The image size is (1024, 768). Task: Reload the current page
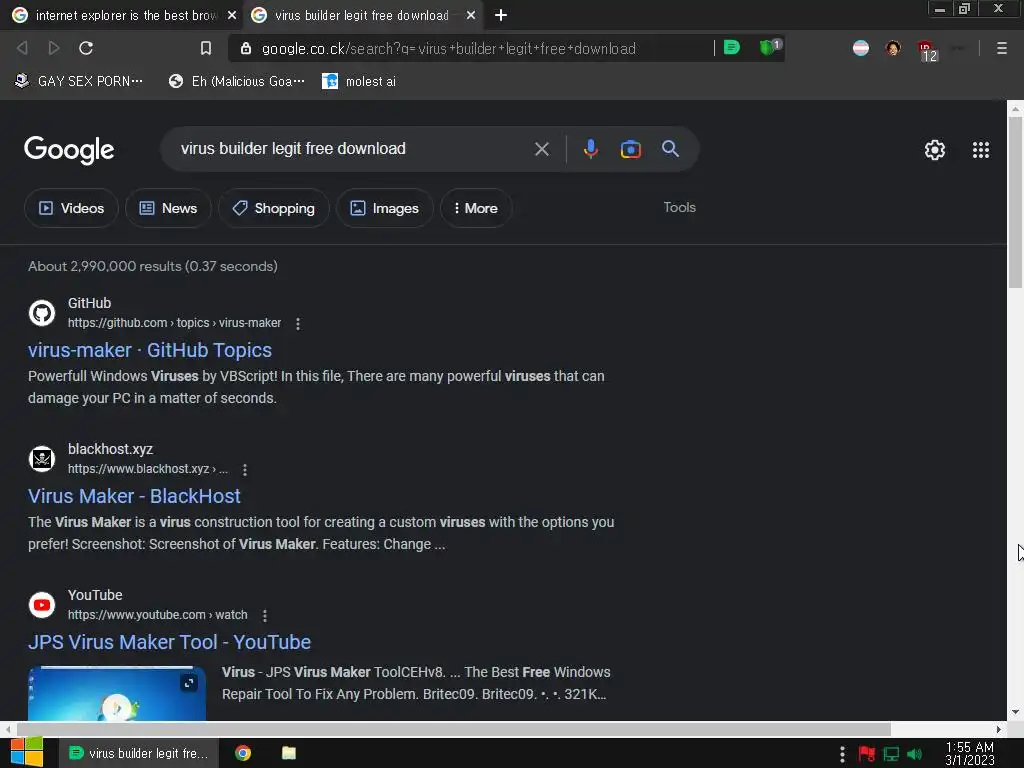coord(86,48)
